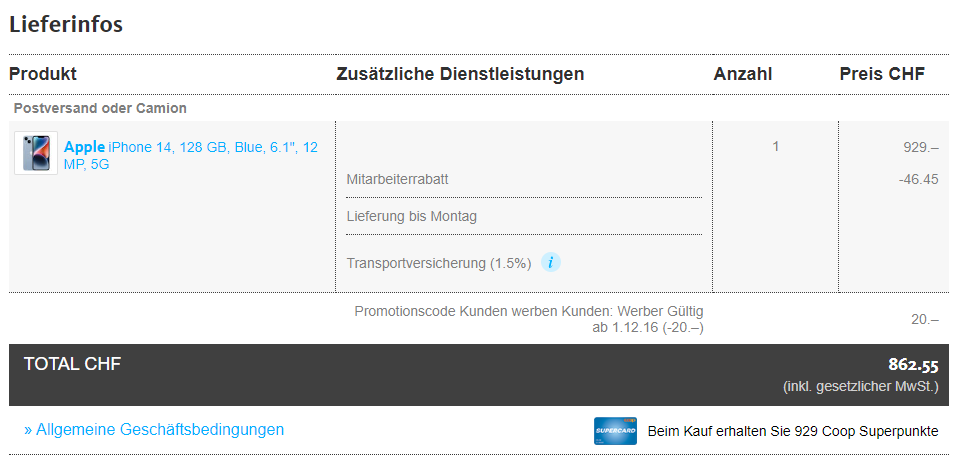Select the total amount 862.55

pos(913,365)
